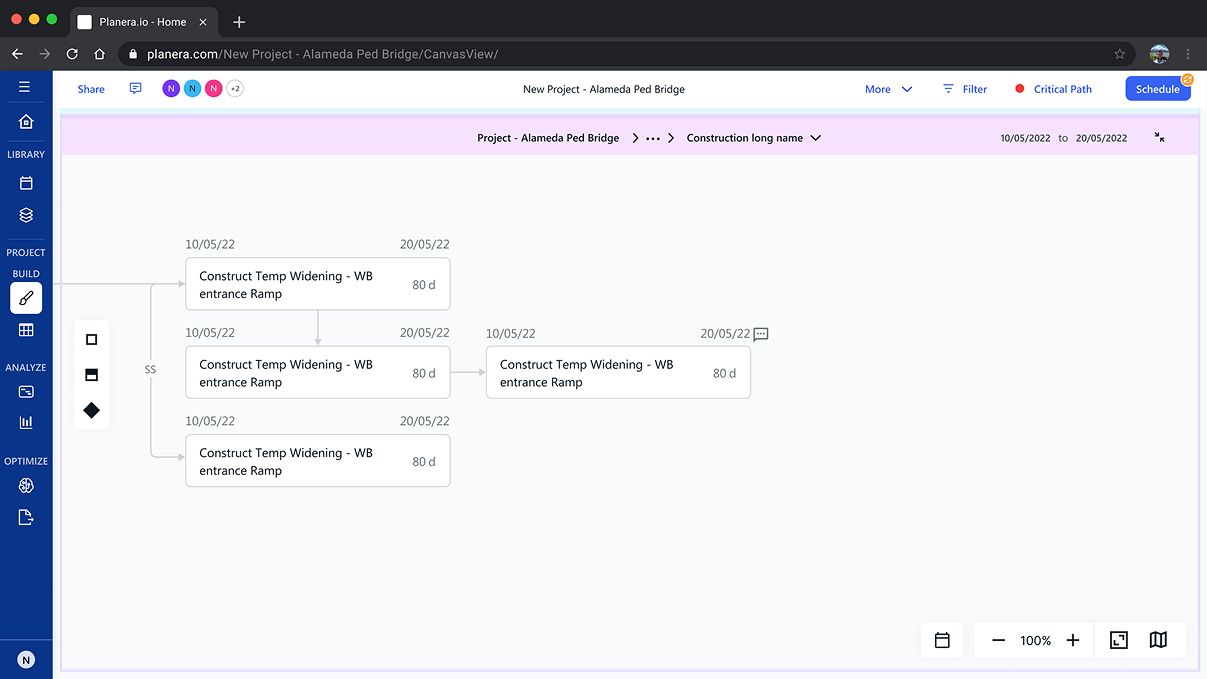Click the Share link

tap(91, 89)
